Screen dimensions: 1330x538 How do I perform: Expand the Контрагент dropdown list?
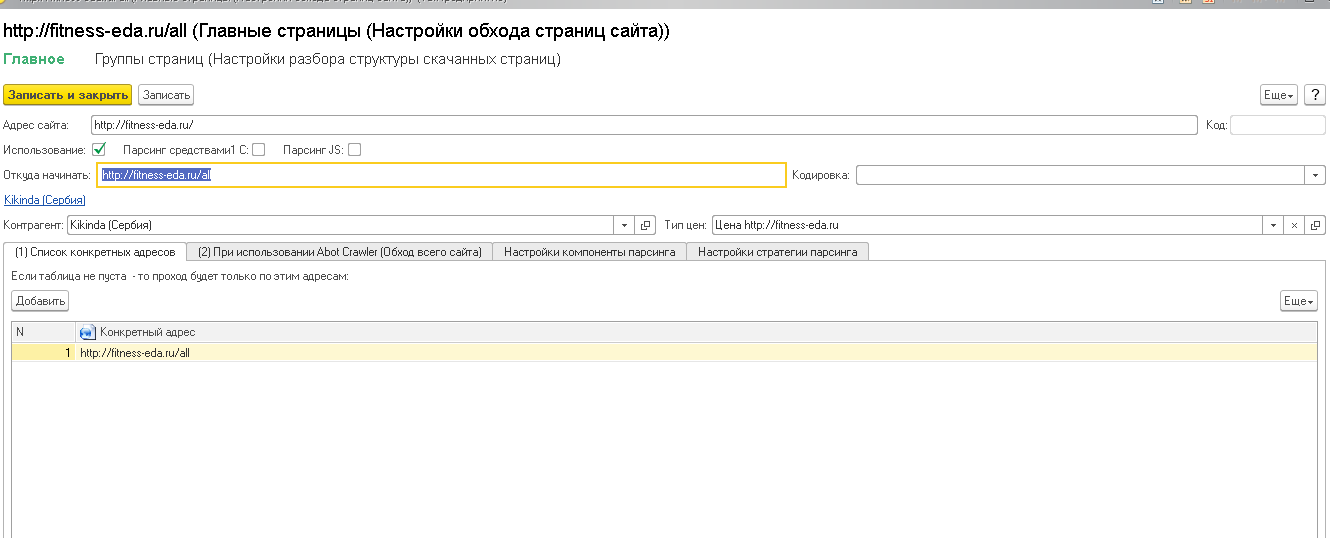pyautogui.click(x=626, y=226)
